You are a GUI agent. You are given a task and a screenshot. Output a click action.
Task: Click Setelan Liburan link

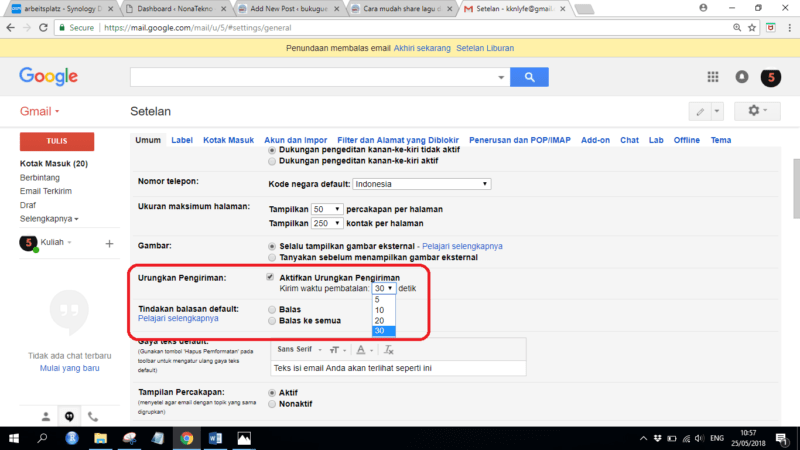pos(485,48)
